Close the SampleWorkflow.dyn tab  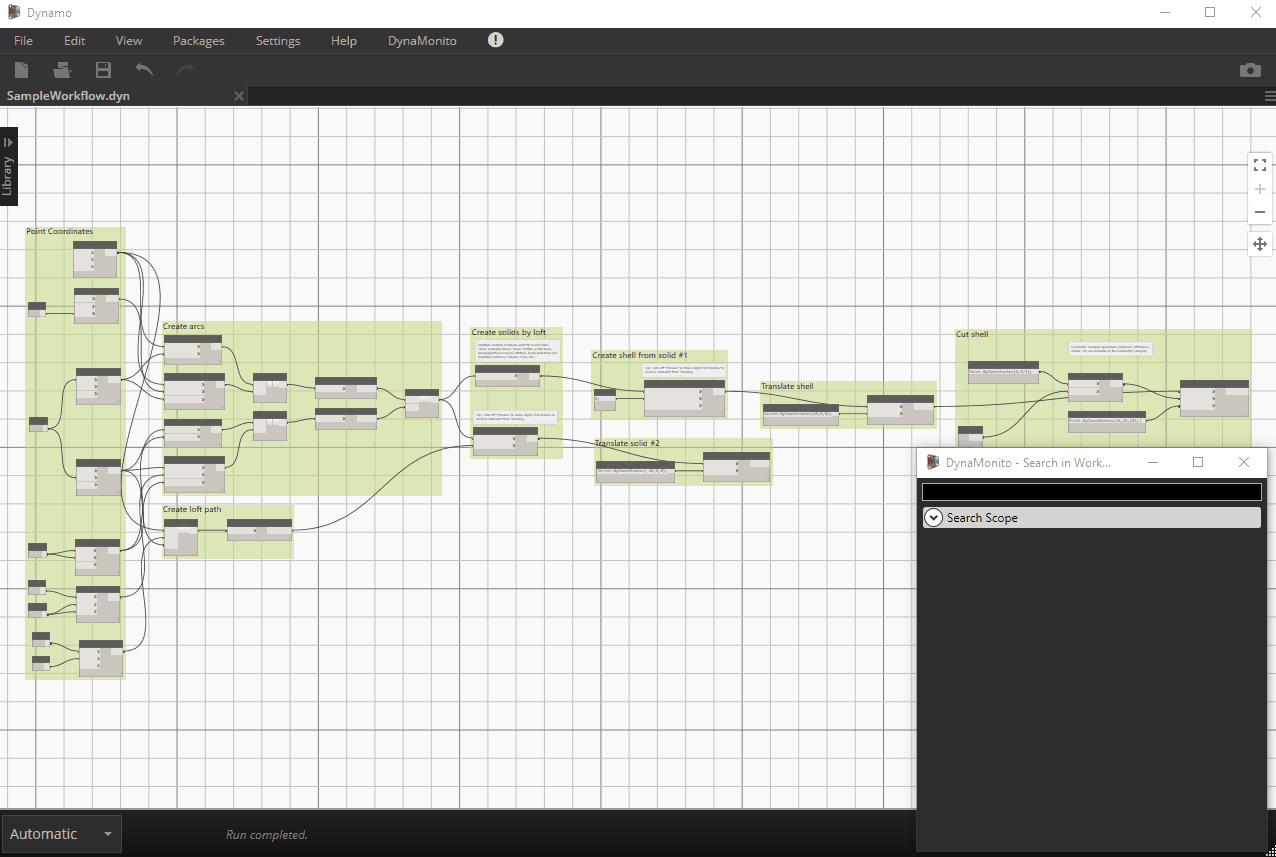(x=238, y=96)
